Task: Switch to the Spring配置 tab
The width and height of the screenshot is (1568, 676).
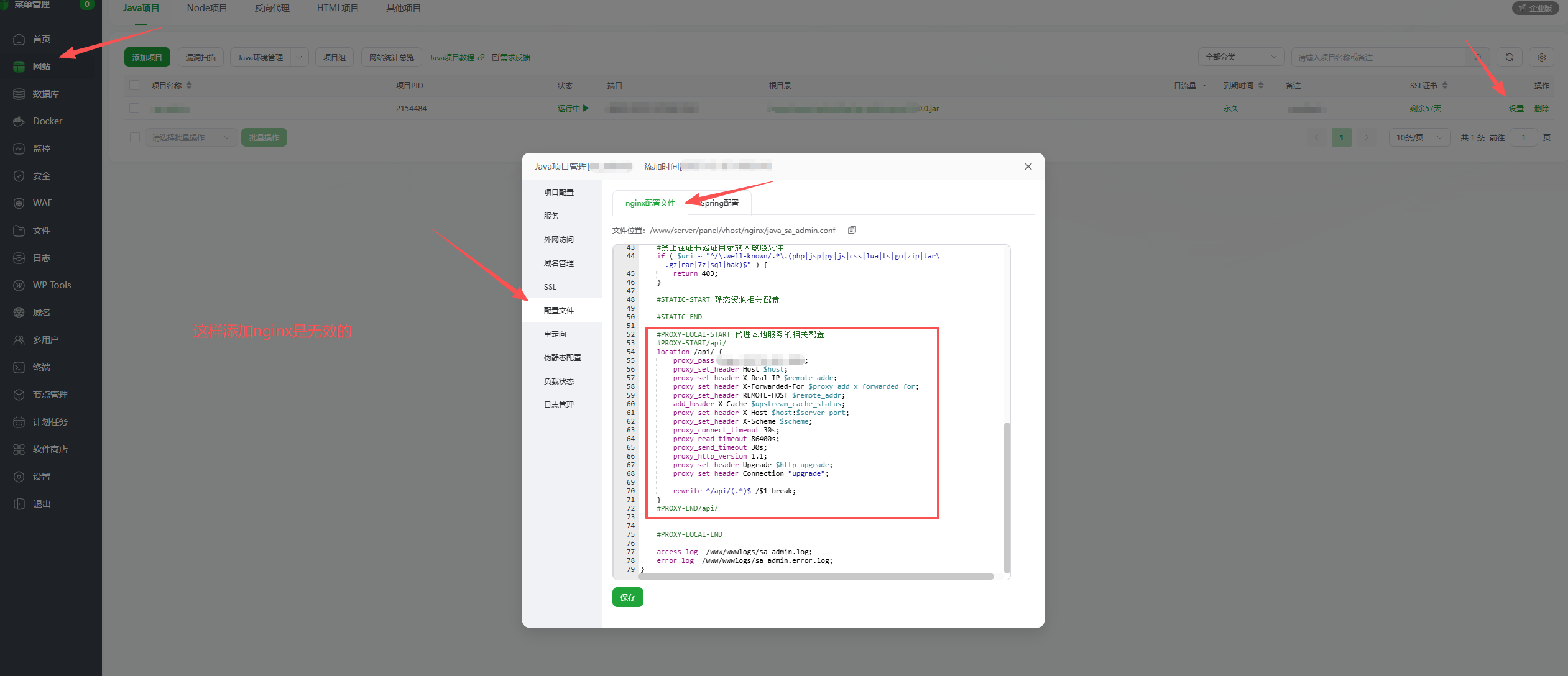Action: (720, 203)
